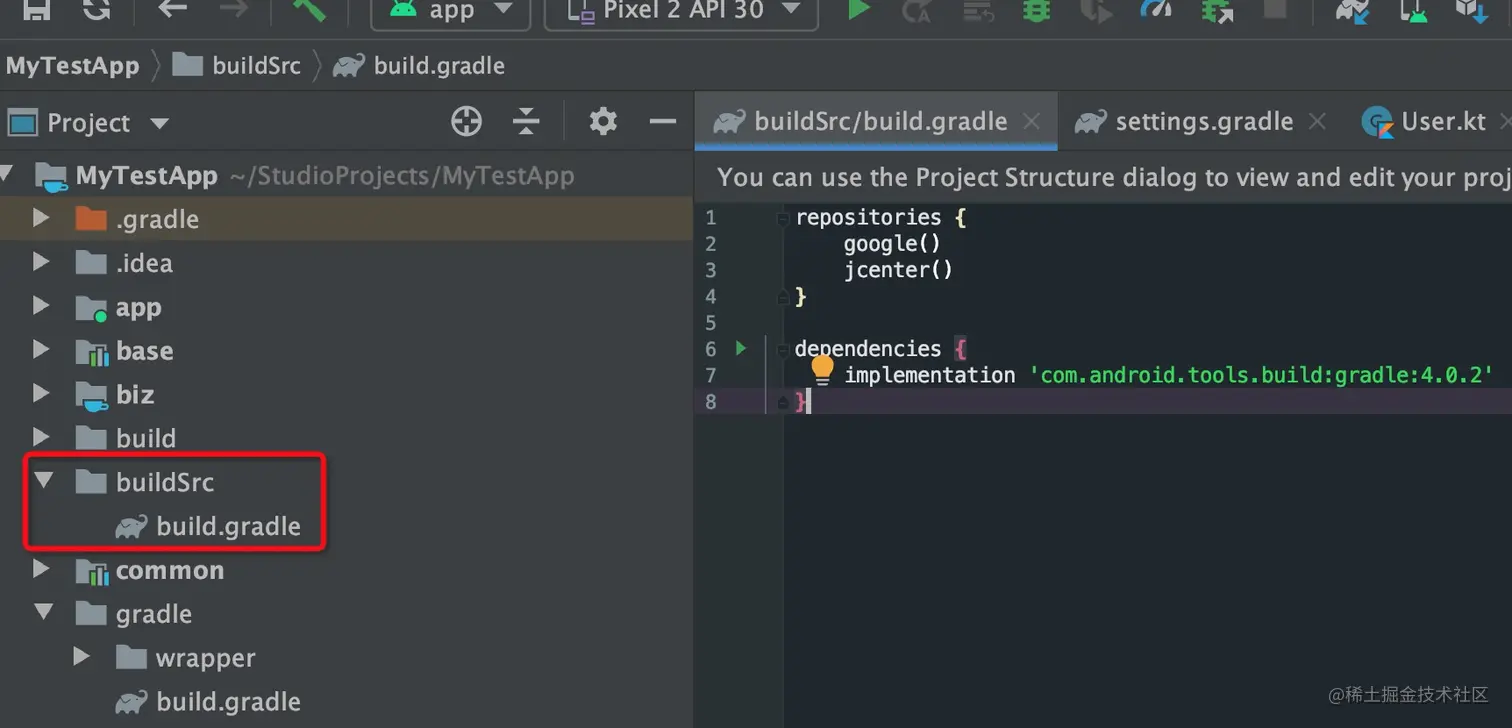Image resolution: width=1512 pixels, height=728 pixels.
Task: Select the .gradle folder row
Action: [x=346, y=218]
